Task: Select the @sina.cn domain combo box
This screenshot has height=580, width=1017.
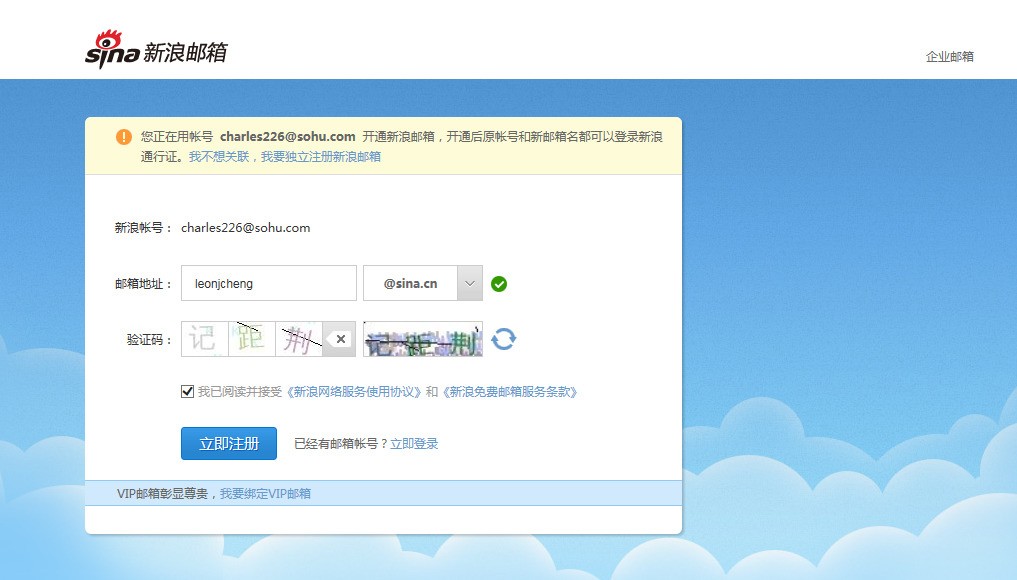Action: click(423, 283)
